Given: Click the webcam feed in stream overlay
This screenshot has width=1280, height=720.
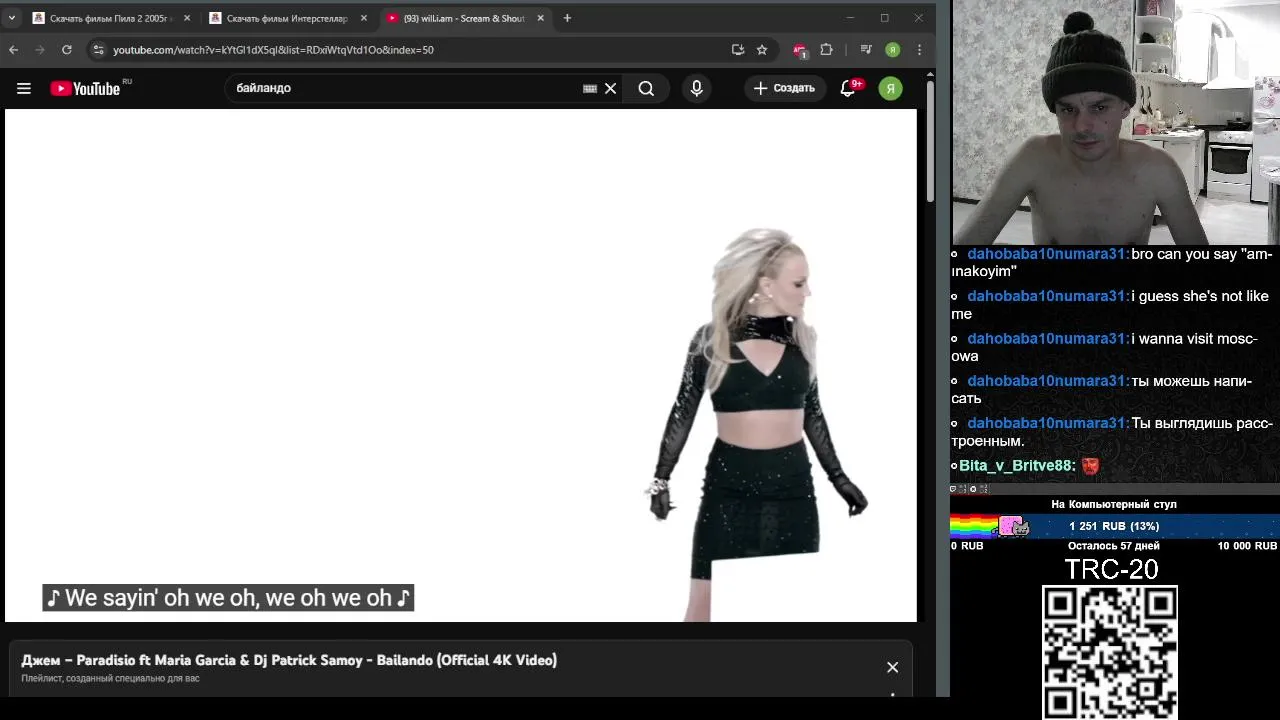Looking at the screenshot, I should 1116,122.
